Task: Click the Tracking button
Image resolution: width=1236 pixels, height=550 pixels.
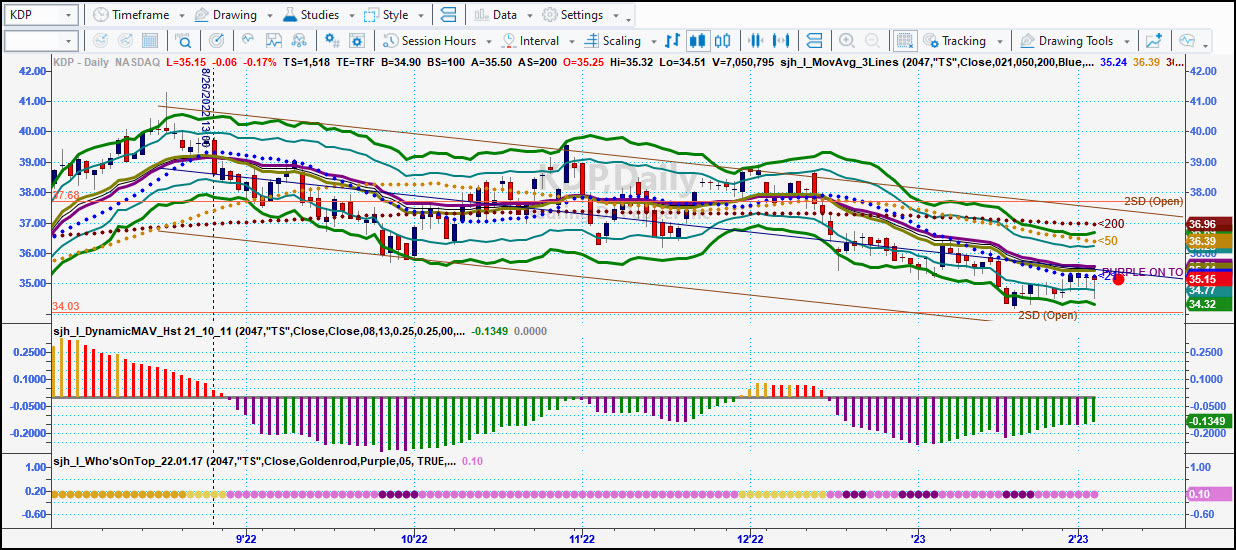Action: (x=962, y=41)
